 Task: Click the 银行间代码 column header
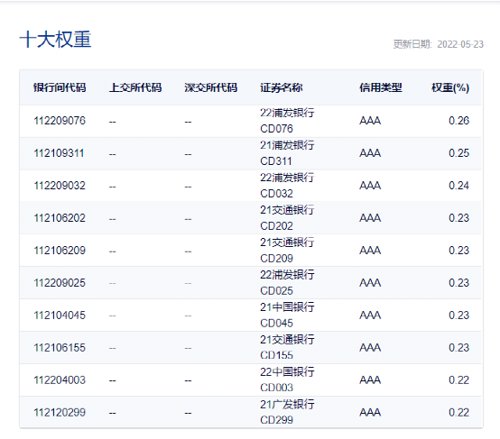[x=60, y=88]
